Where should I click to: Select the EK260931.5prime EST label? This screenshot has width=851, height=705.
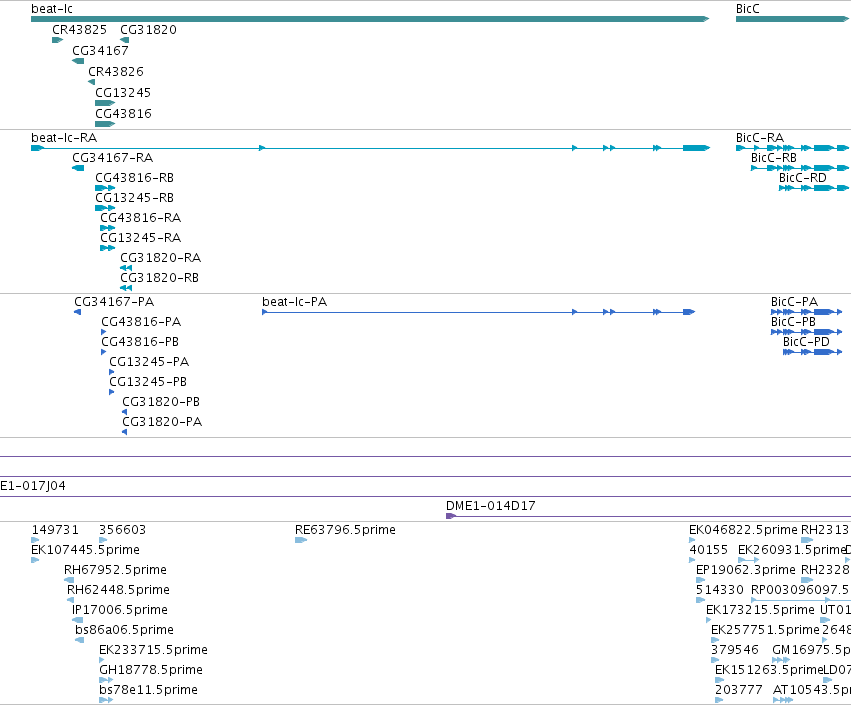coord(792,550)
